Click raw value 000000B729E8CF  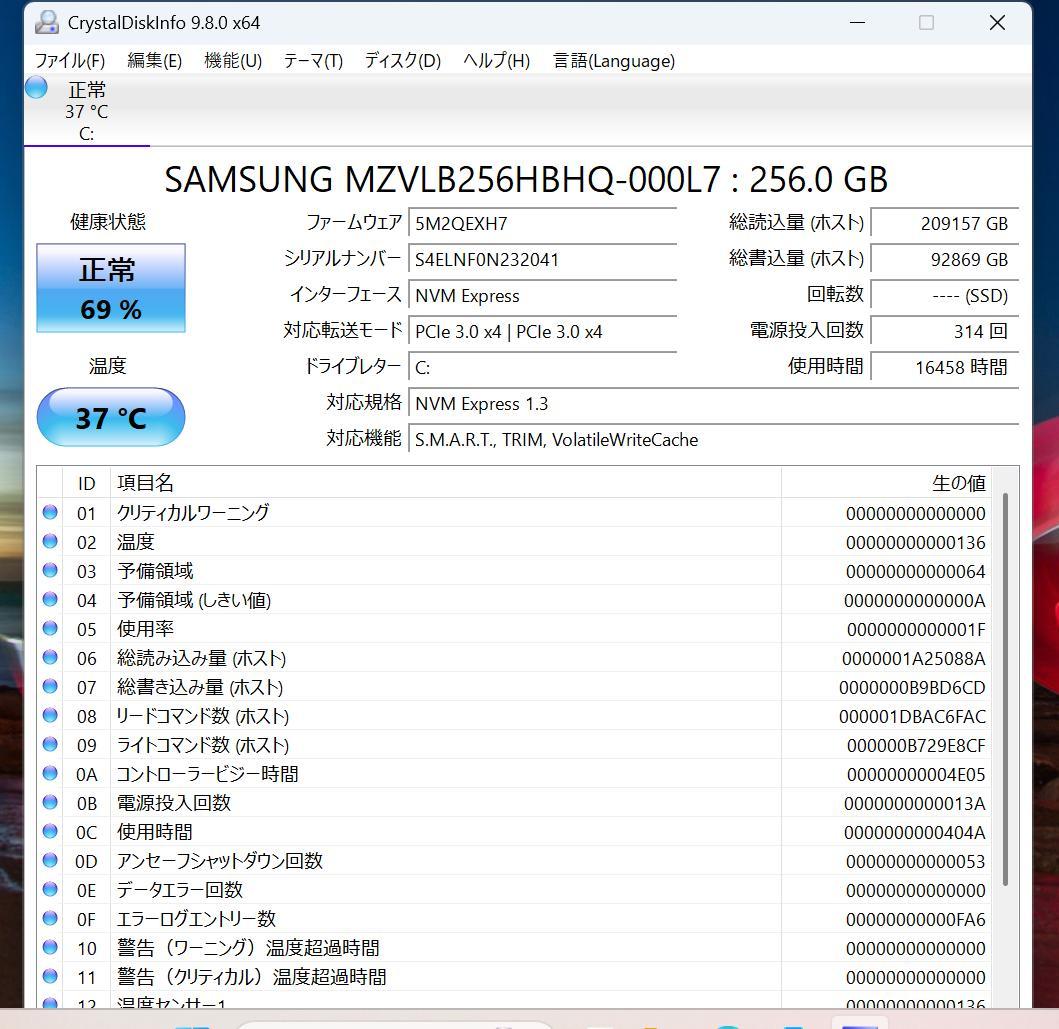pos(916,746)
